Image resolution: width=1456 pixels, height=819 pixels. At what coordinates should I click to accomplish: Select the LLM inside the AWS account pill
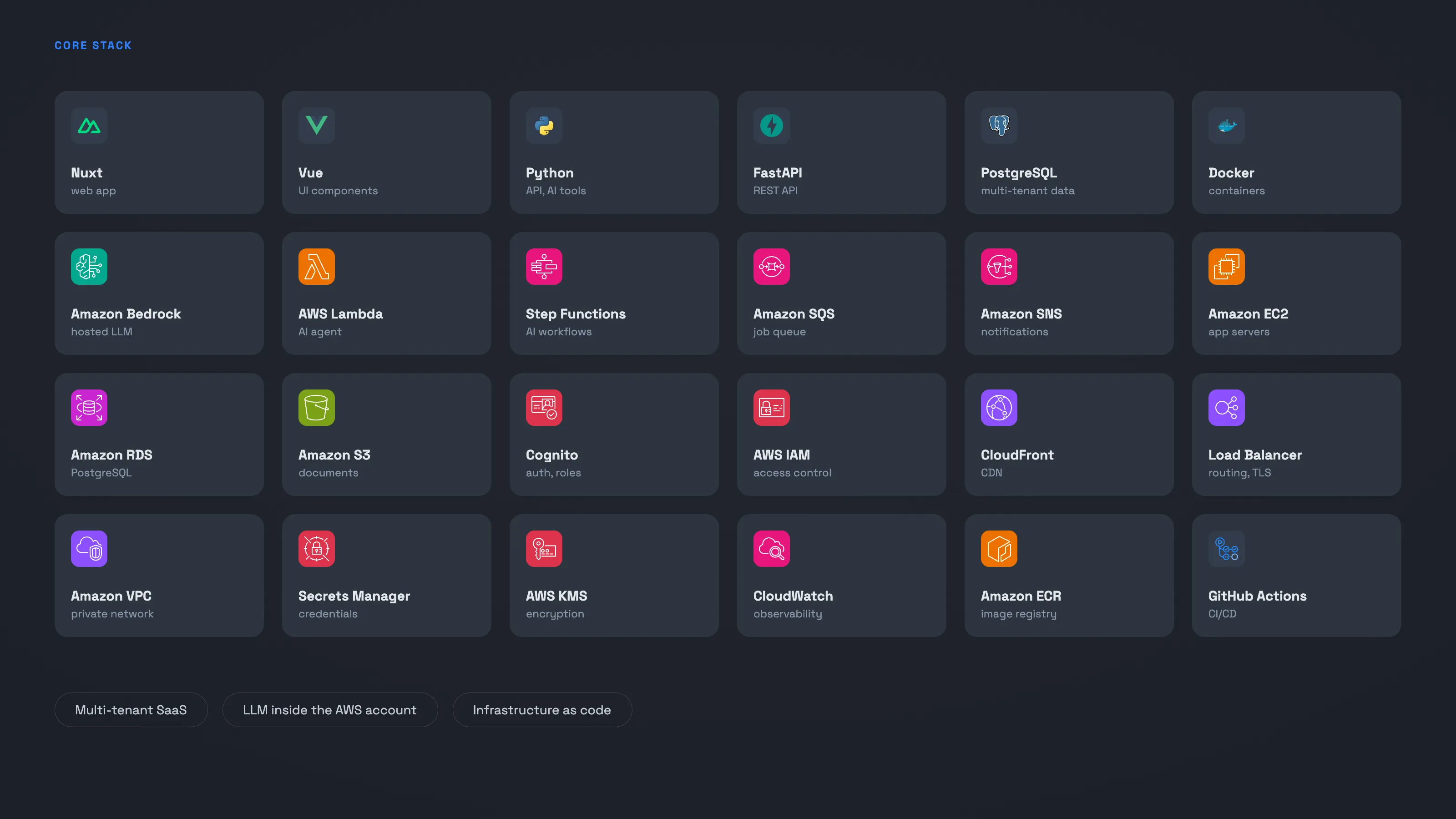[x=330, y=710]
